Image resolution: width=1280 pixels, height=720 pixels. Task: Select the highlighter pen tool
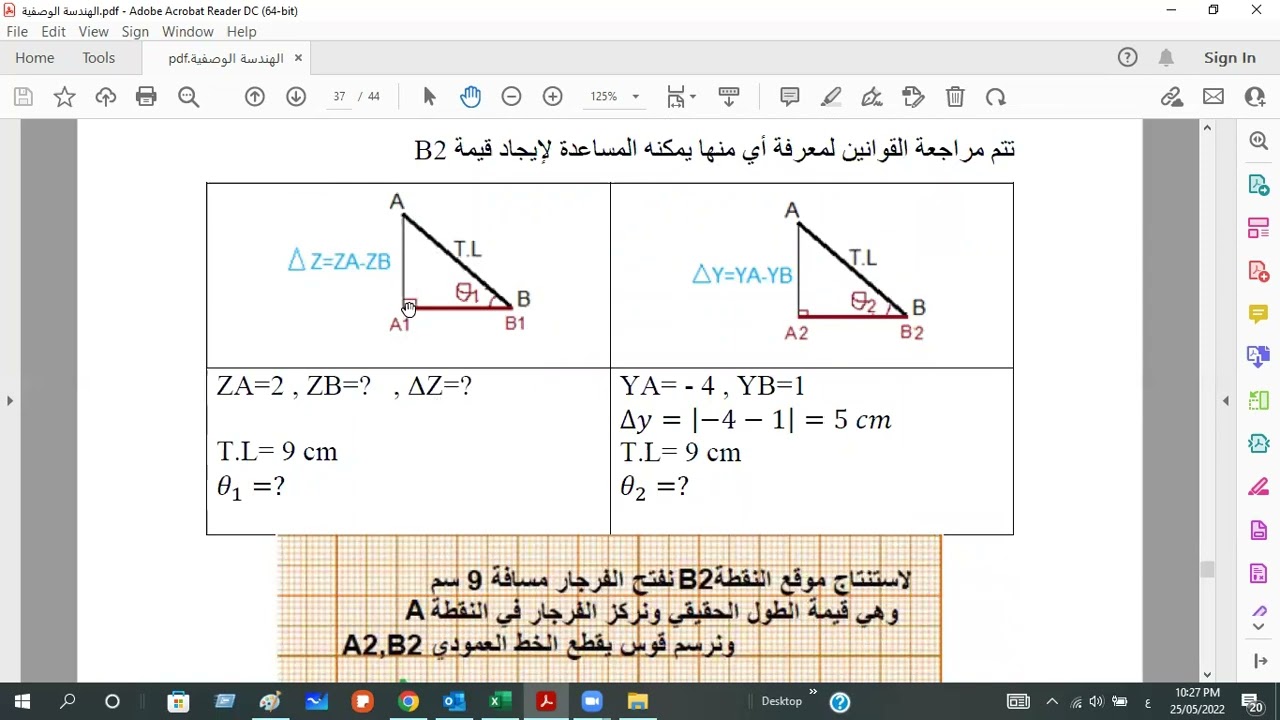831,97
